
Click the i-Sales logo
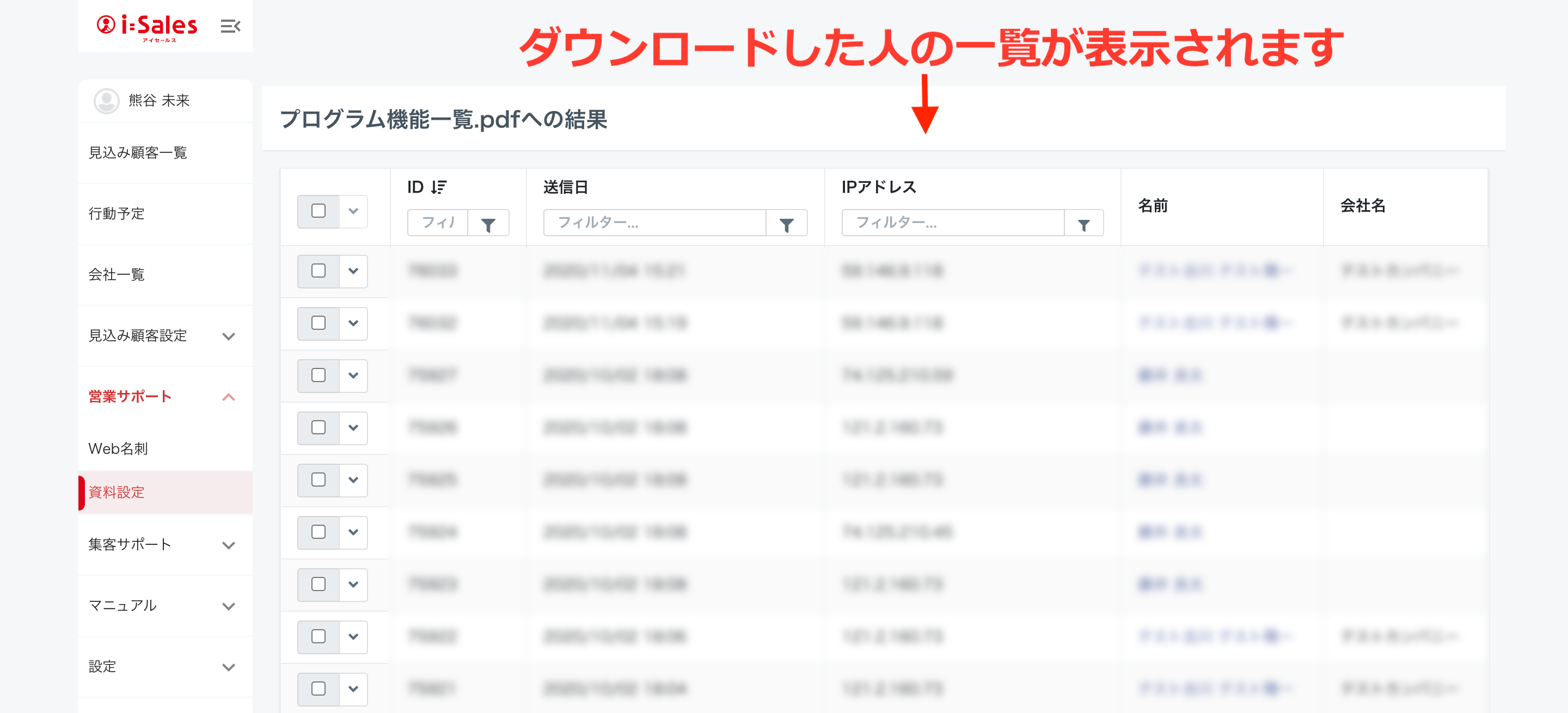pos(148,26)
